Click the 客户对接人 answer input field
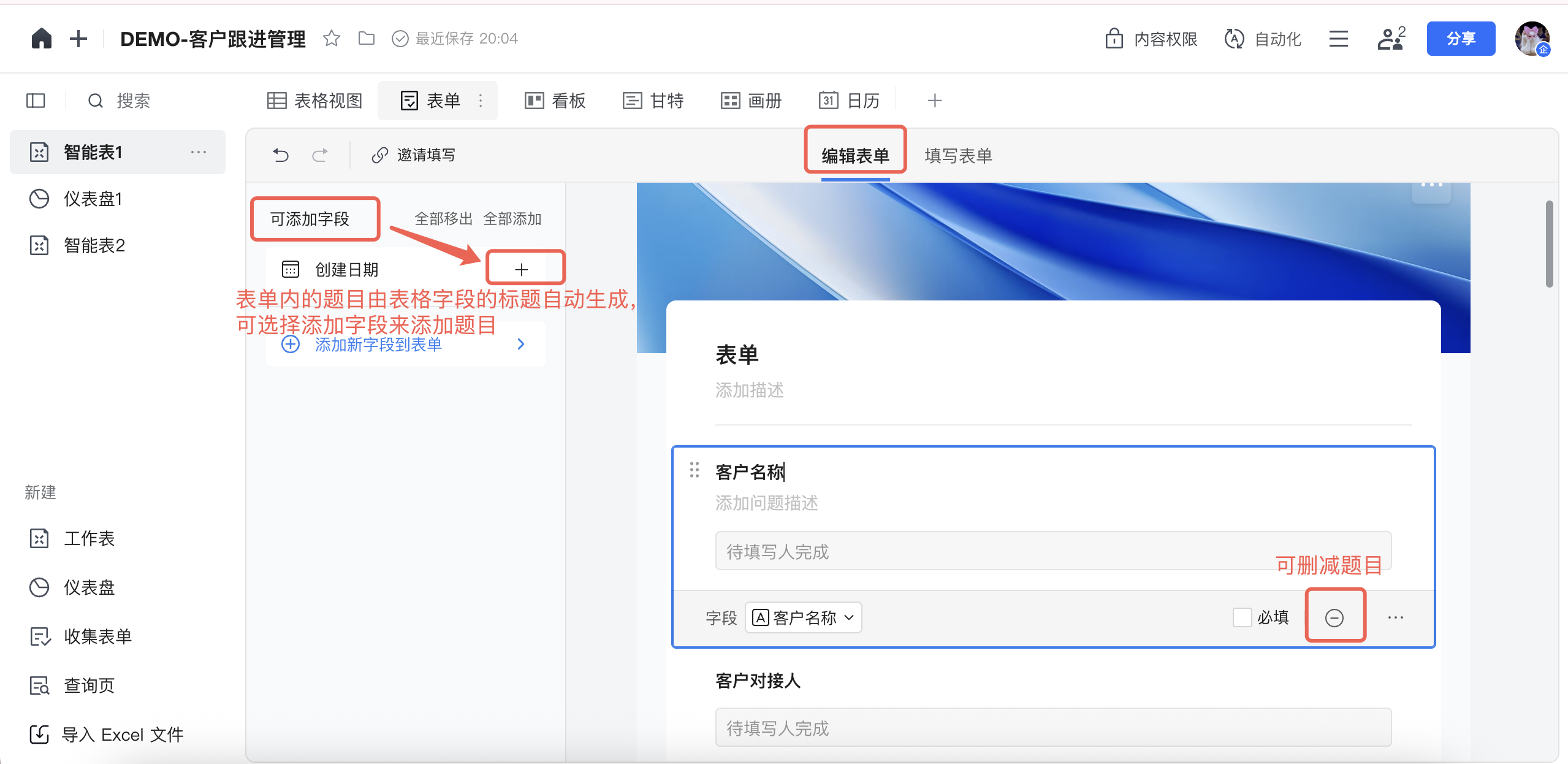The image size is (1568, 764). tap(1052, 728)
